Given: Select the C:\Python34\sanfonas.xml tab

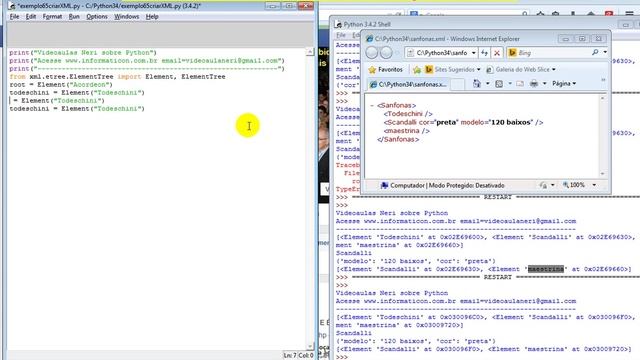Looking at the screenshot, I should [408, 84].
